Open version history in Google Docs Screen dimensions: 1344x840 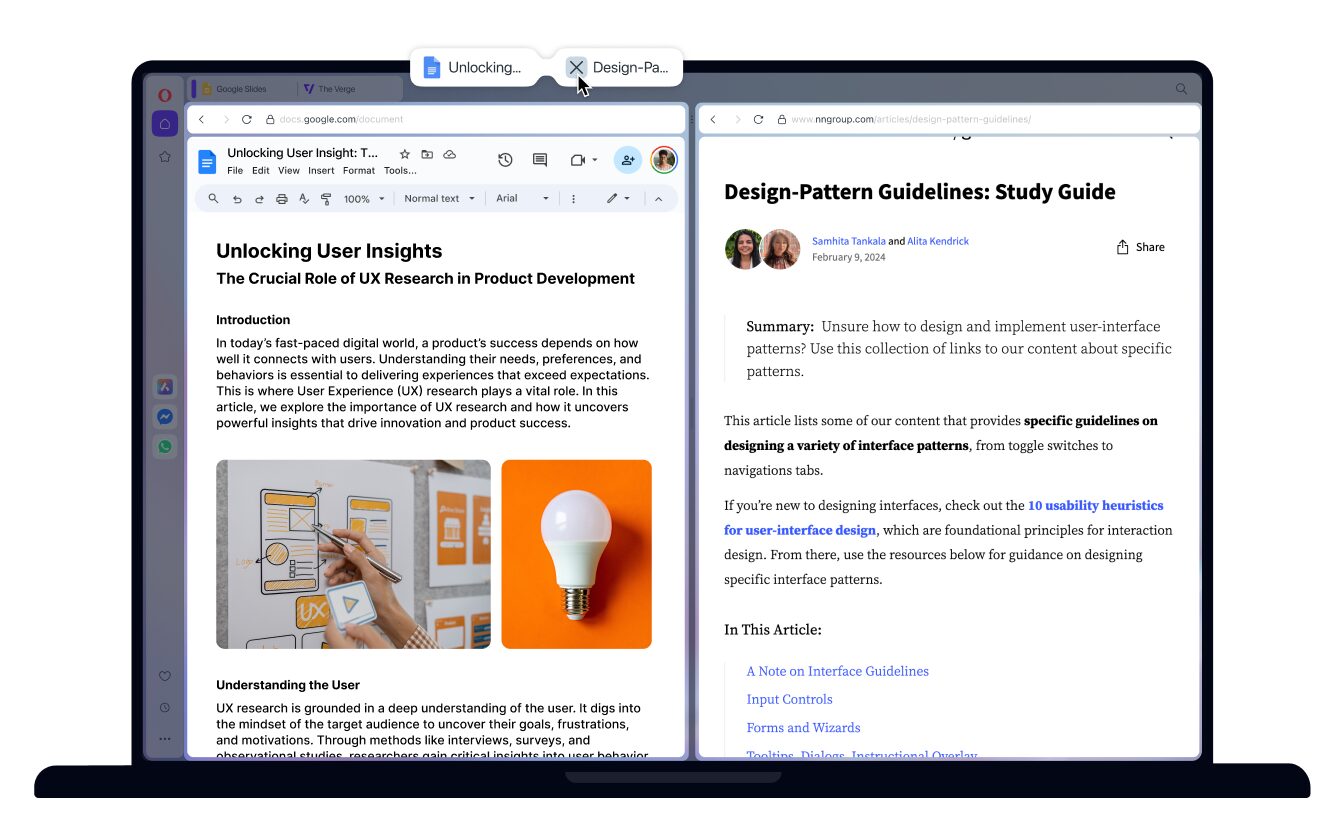coord(505,160)
